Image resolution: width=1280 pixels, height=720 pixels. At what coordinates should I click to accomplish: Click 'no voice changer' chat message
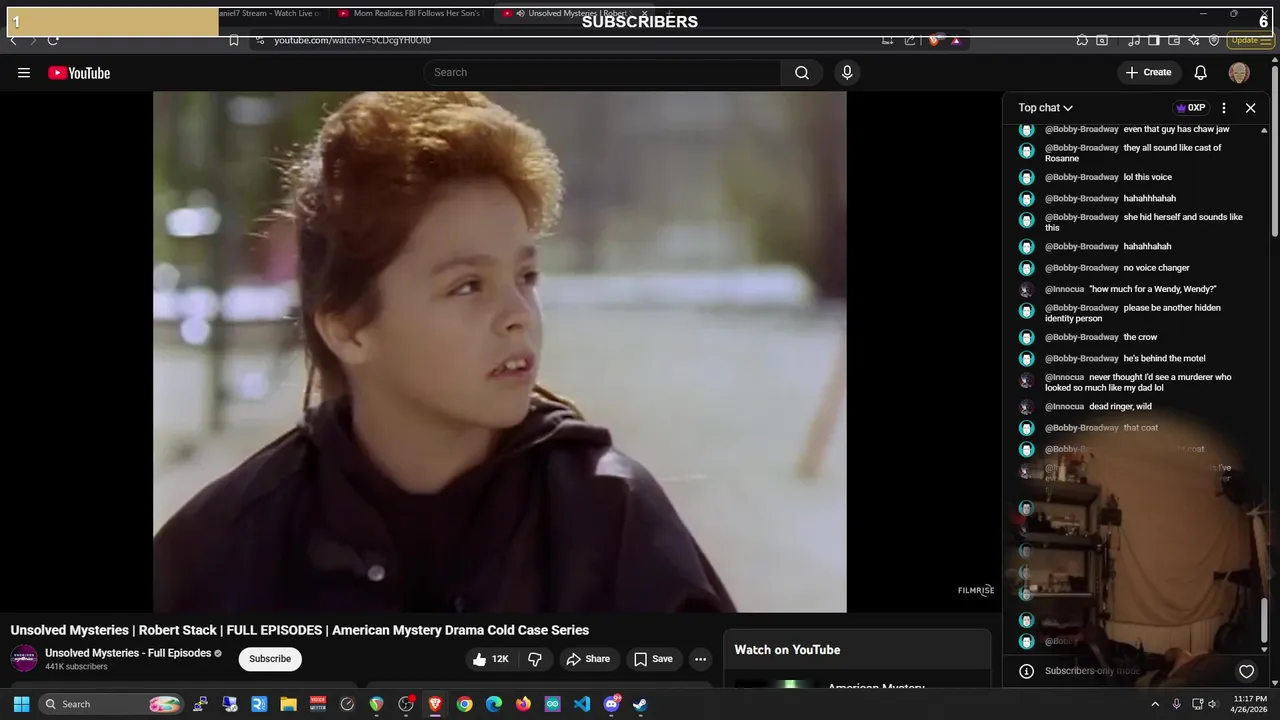(1156, 268)
